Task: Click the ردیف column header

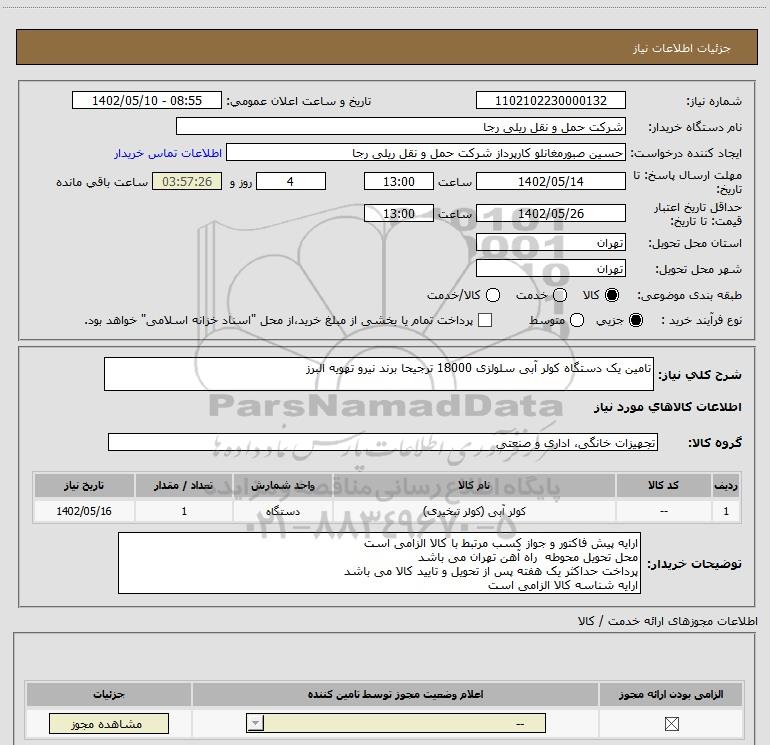Action: pyautogui.click(x=726, y=485)
